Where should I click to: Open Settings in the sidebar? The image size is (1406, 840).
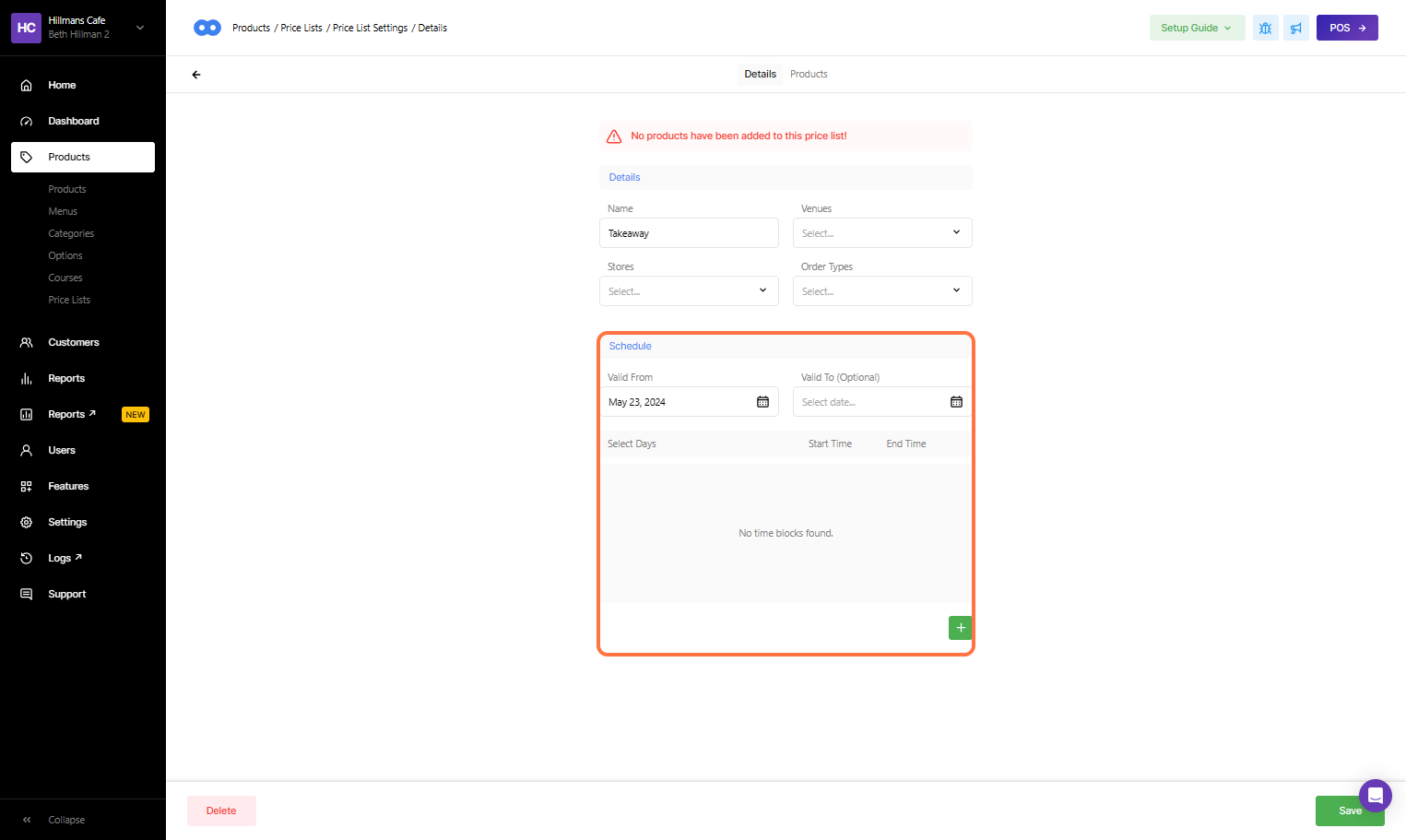[x=67, y=522]
